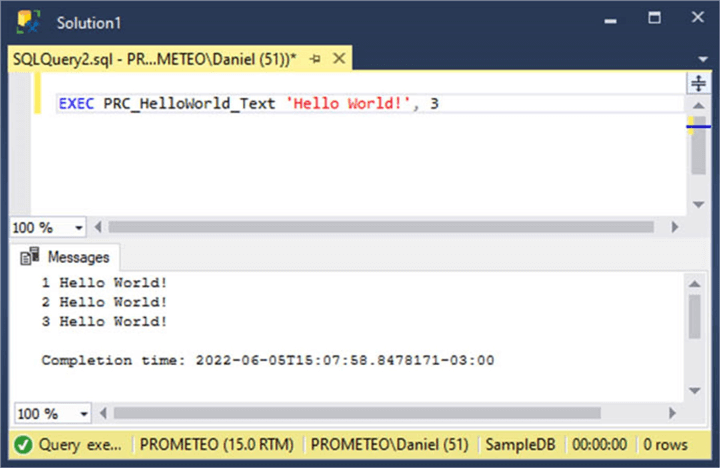Click the editor horizontal scroll right arrow
Viewport: 720px width, 468px height.
click(x=674, y=227)
